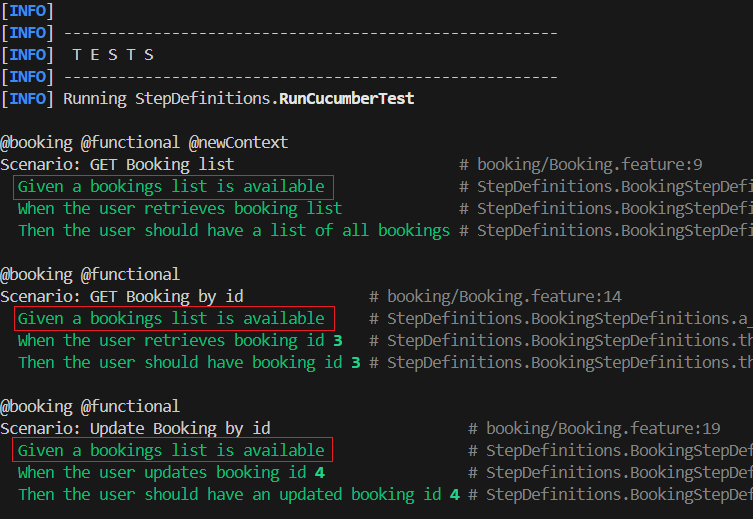
Task: Click the 'Scenario: GET Booking by id' line
Action: pyautogui.click(x=121, y=297)
